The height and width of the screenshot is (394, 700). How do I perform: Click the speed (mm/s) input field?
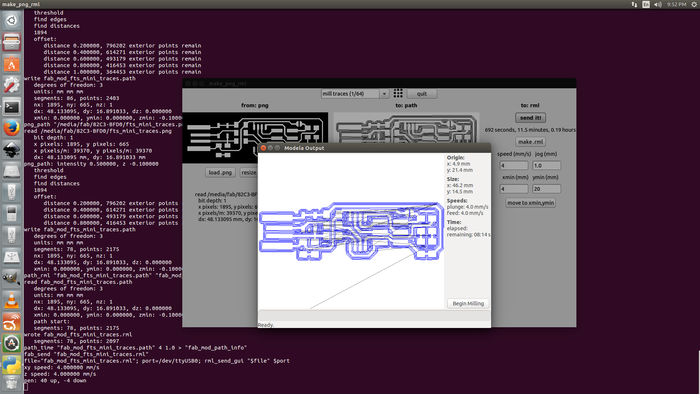click(514, 165)
